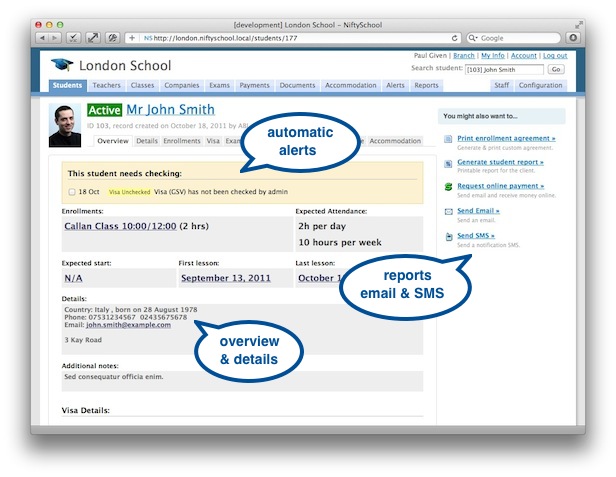Tick the 18 Oct Visa Unchecked alert checkbox
Screen dimensions: 616x477
pos(72,192)
